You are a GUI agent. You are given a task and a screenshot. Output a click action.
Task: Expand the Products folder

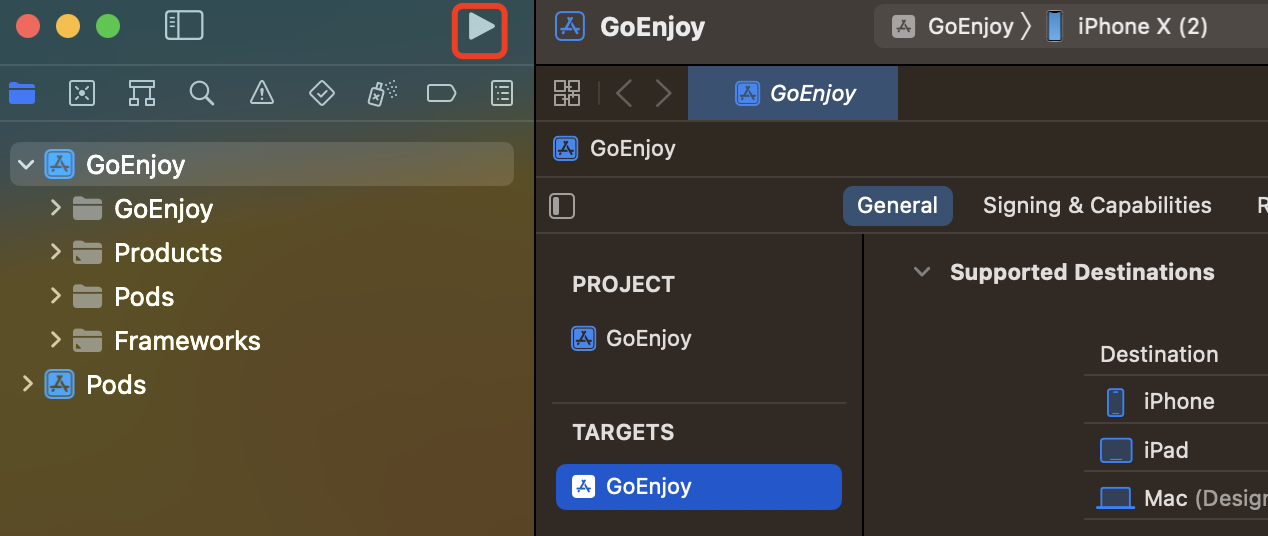(x=56, y=252)
